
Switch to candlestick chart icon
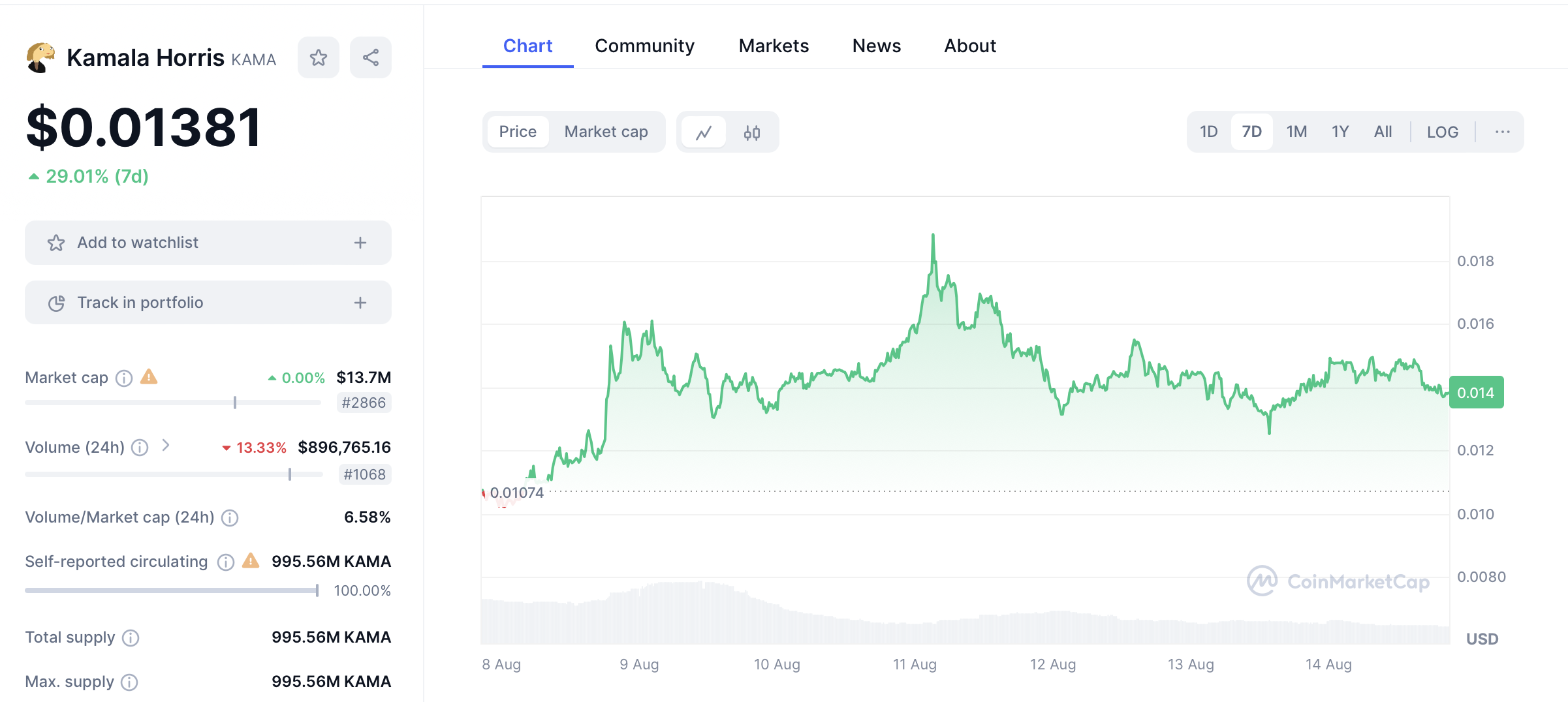(752, 132)
